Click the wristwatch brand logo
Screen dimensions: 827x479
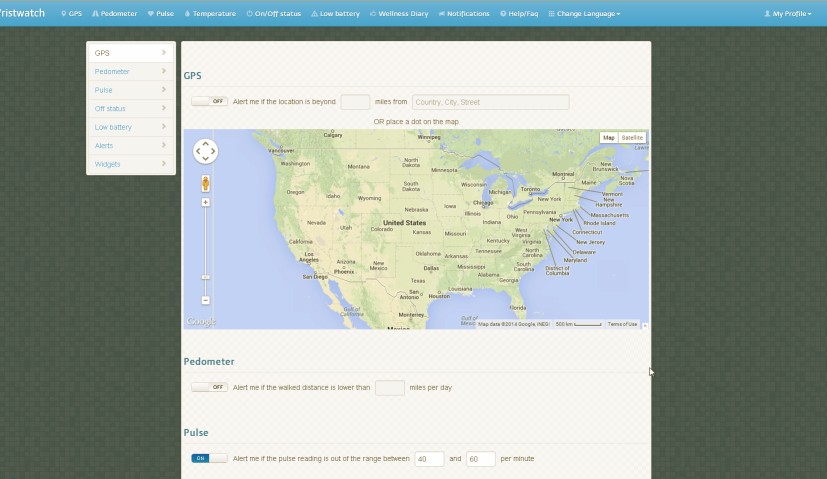tap(22, 13)
